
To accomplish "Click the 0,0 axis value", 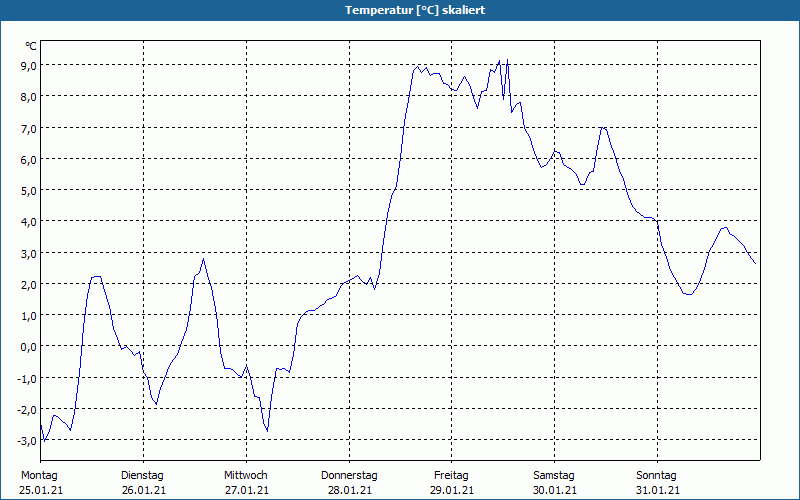I will point(29,346).
